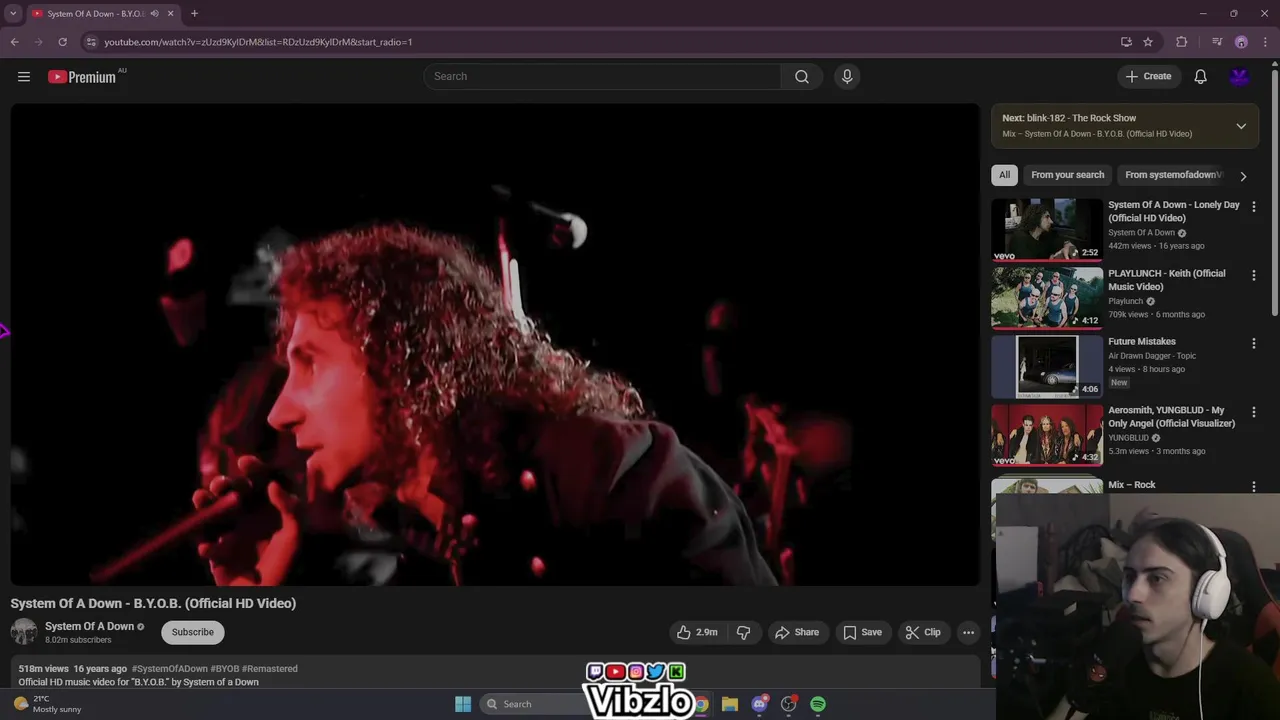Close the System Of A Down tab

pyautogui.click(x=171, y=14)
